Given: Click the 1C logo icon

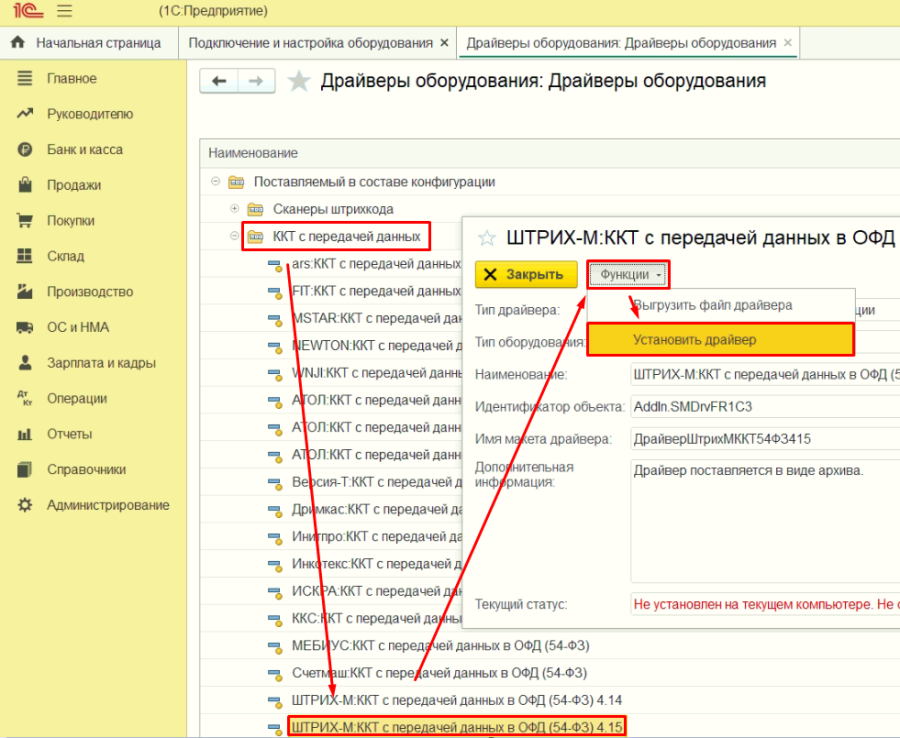Looking at the screenshot, I should [28, 12].
